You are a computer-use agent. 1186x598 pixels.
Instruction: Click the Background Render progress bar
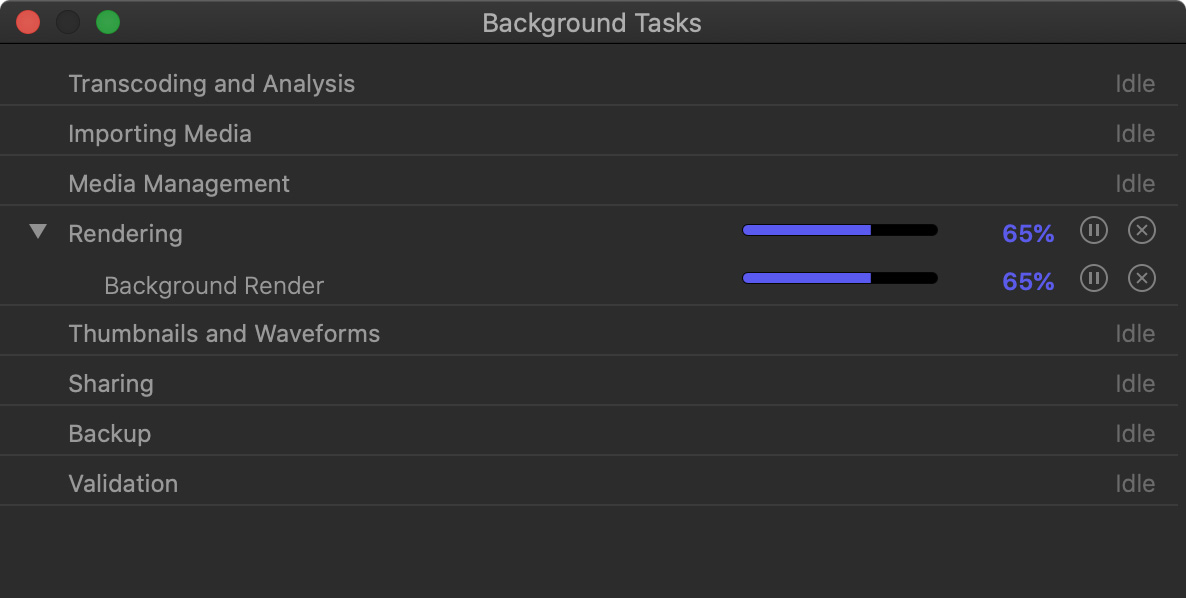(840, 278)
